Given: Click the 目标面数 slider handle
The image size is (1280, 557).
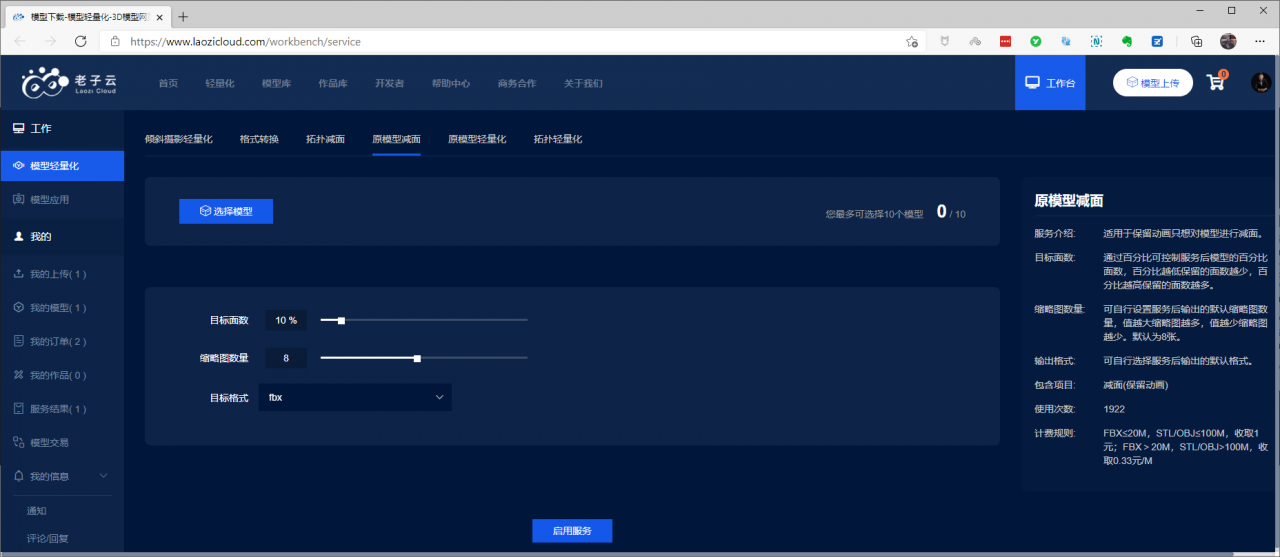Looking at the screenshot, I should click(341, 321).
